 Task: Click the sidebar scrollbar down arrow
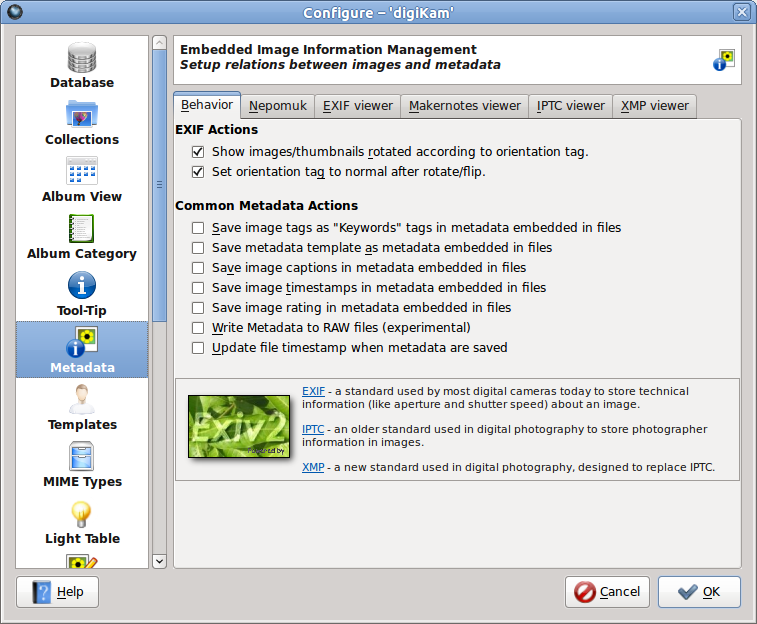[x=159, y=561]
